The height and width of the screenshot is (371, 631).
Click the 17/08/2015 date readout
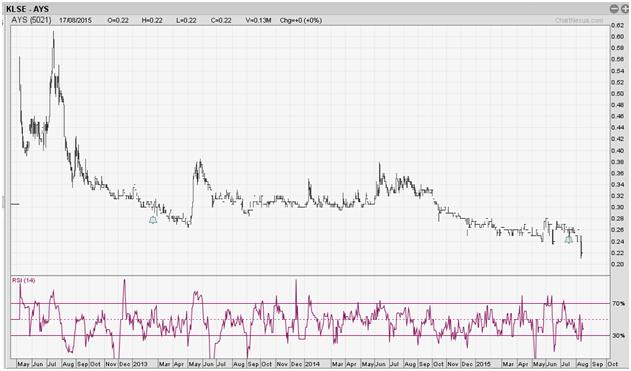tap(75, 20)
